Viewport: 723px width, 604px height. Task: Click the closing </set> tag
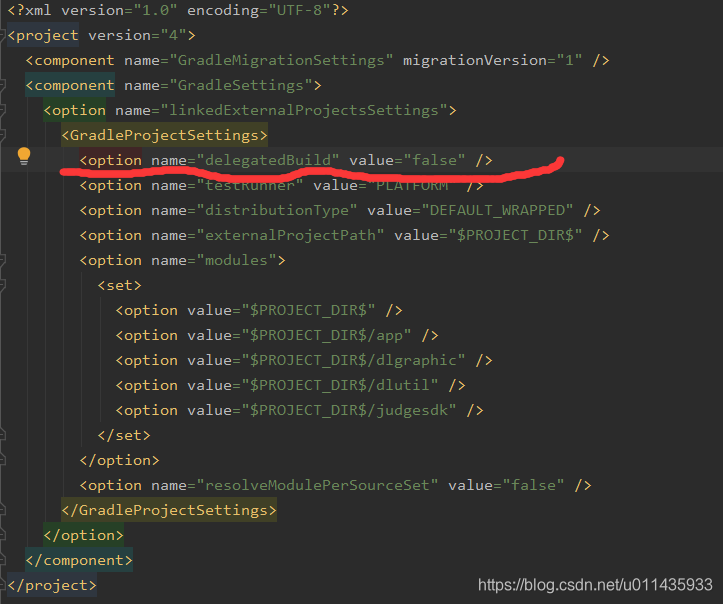pyautogui.click(x=124, y=435)
